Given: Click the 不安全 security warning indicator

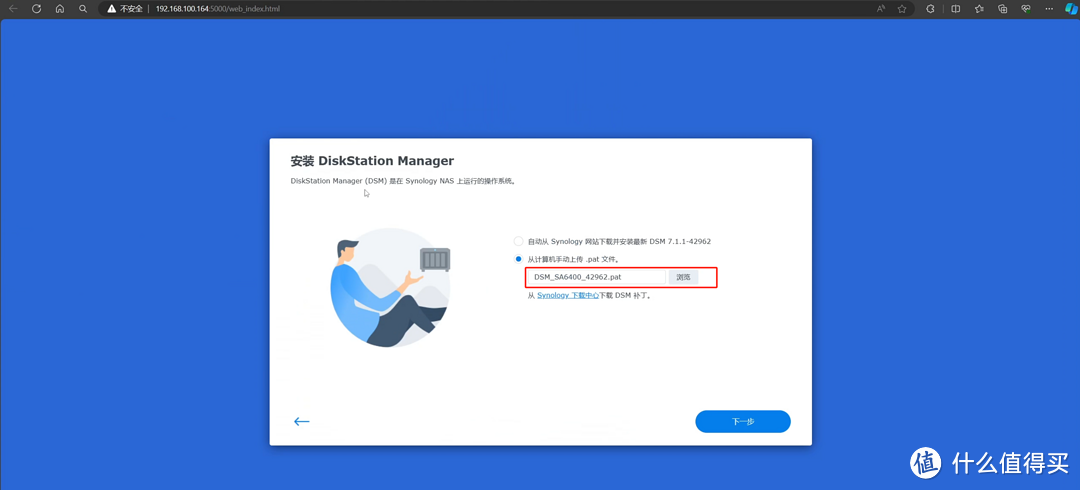Looking at the screenshot, I should click(124, 9).
